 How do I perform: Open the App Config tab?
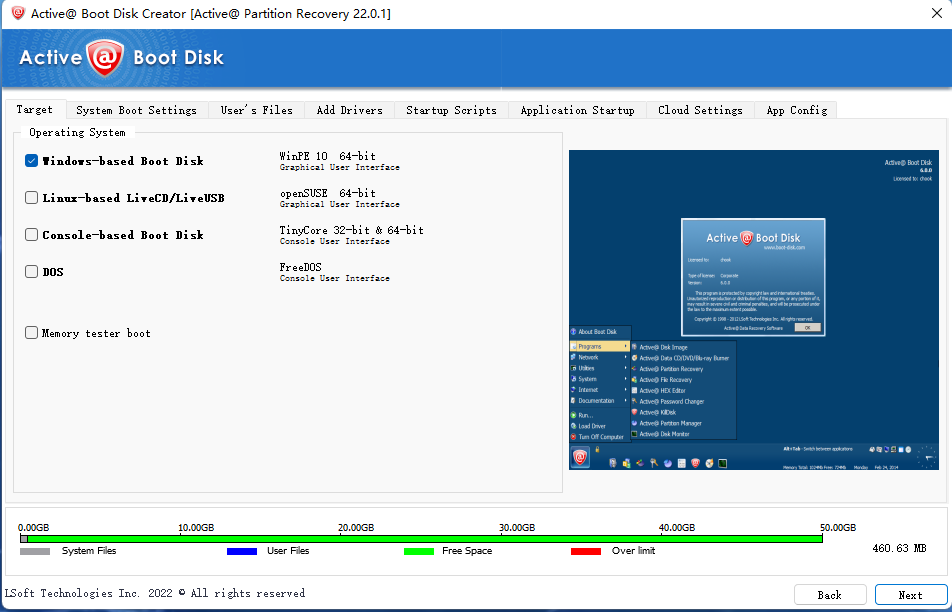tap(797, 110)
